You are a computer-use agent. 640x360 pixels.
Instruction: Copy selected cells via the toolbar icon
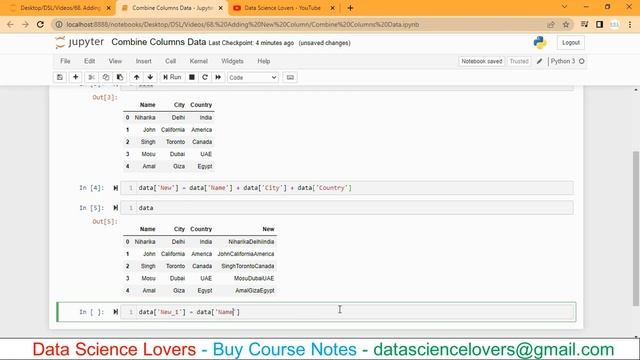(106, 77)
